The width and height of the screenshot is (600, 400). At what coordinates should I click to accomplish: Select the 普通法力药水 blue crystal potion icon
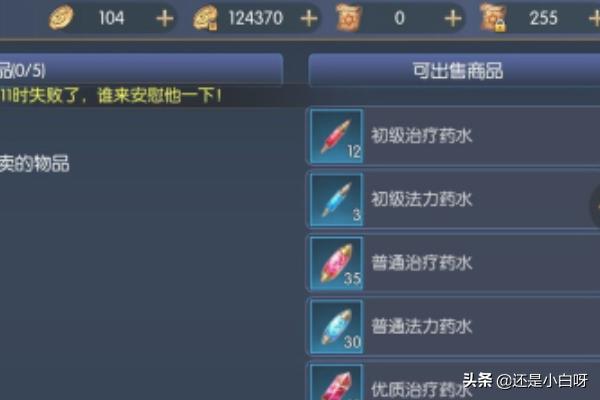tap(337, 327)
